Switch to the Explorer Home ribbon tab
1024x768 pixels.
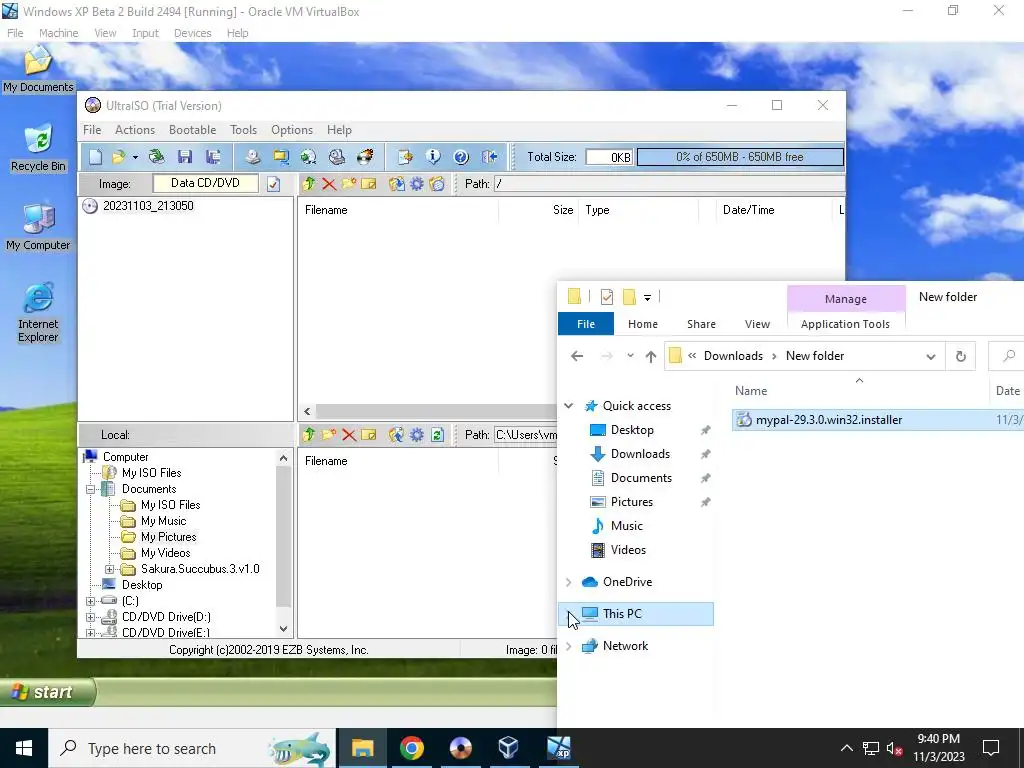(x=643, y=324)
